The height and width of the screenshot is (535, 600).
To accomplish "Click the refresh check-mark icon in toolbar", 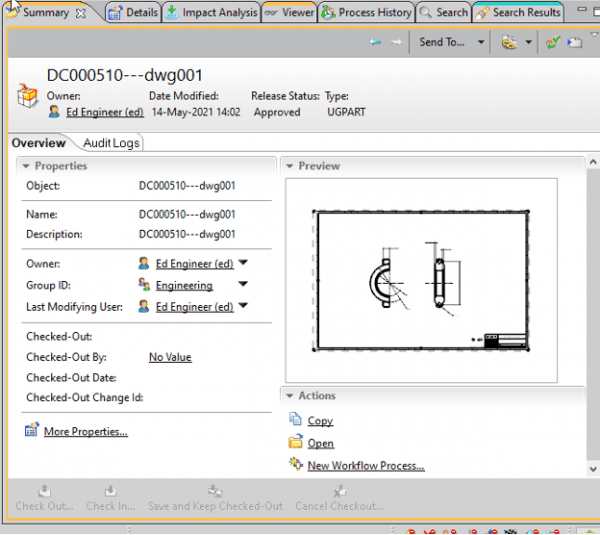I will click(553, 42).
